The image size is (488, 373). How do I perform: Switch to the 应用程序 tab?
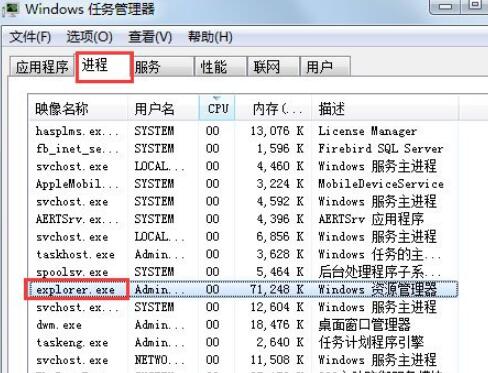[x=42, y=67]
